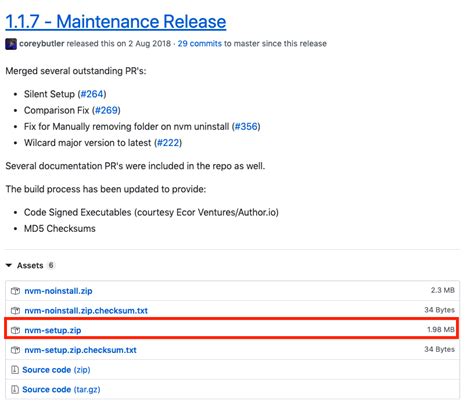This screenshot has width=474, height=408.
Task: Open the 1.1.7 - Maintenance Release title link
Action: coord(116,22)
